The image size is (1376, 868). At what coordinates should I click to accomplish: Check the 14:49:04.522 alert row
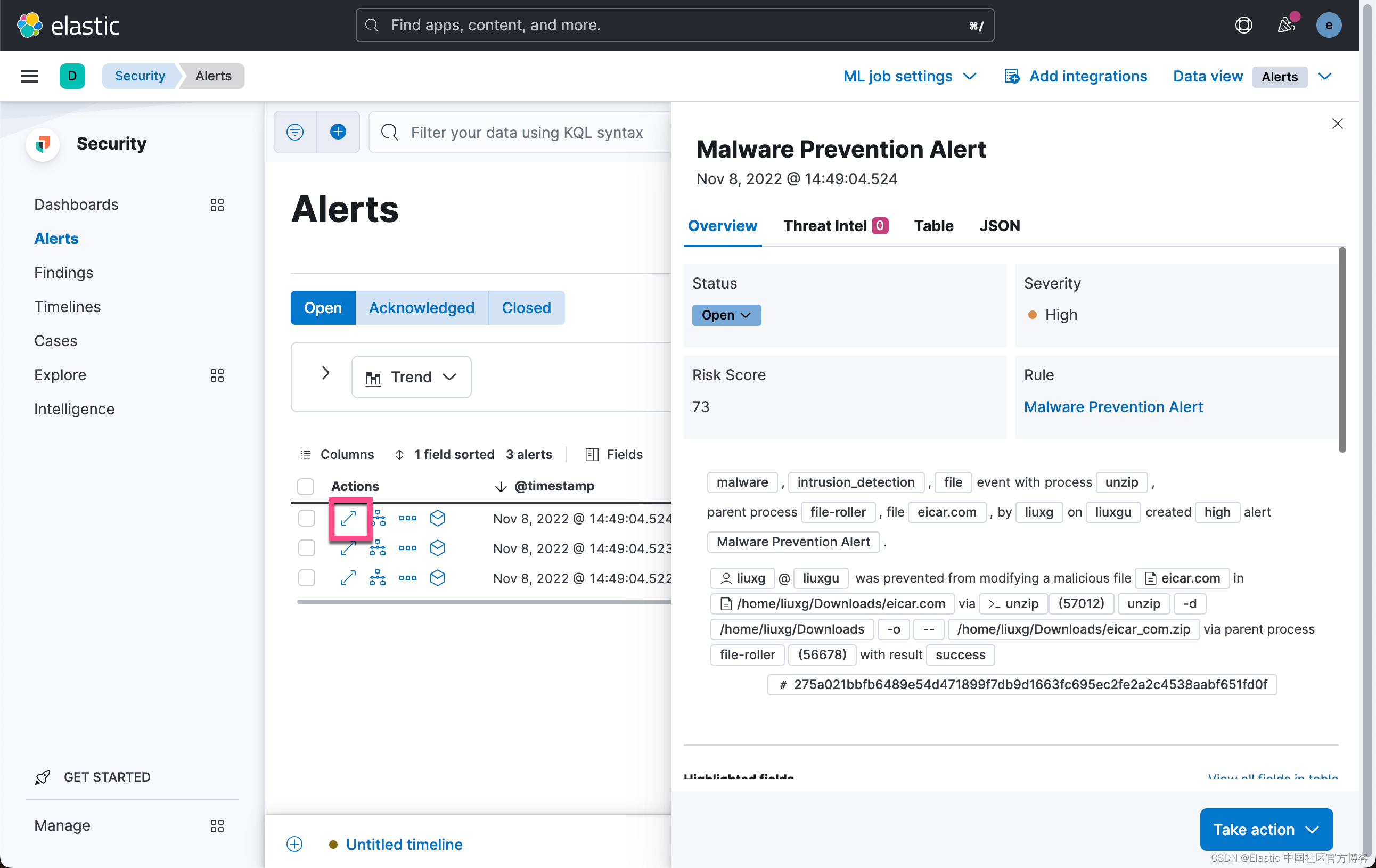(x=307, y=578)
